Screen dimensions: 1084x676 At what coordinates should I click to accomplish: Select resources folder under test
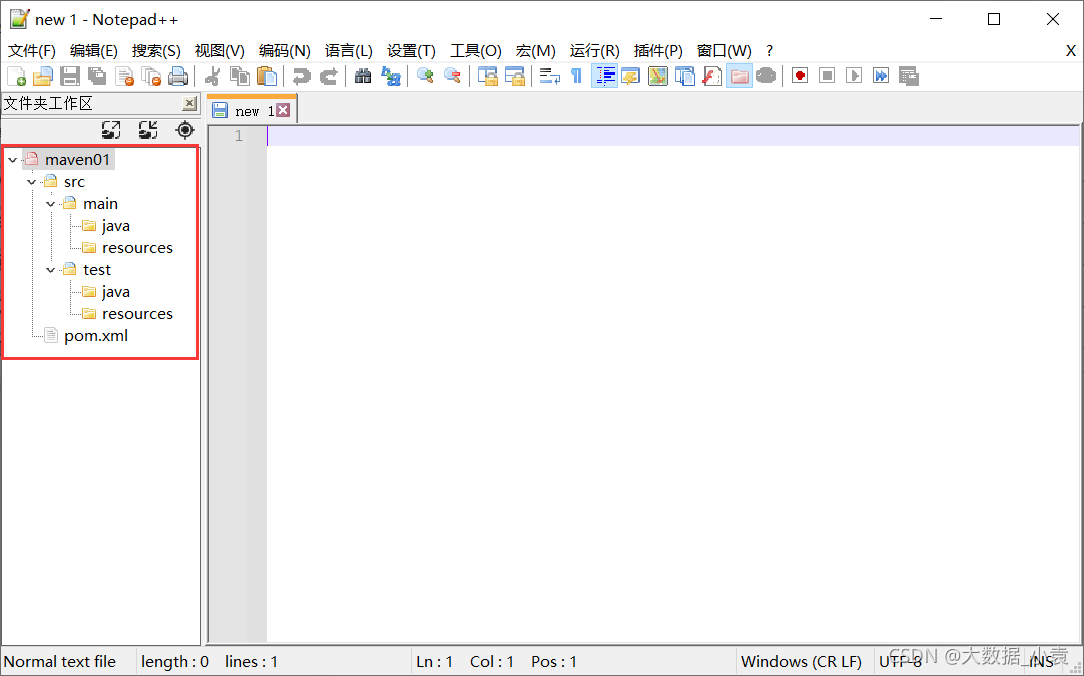(x=138, y=314)
